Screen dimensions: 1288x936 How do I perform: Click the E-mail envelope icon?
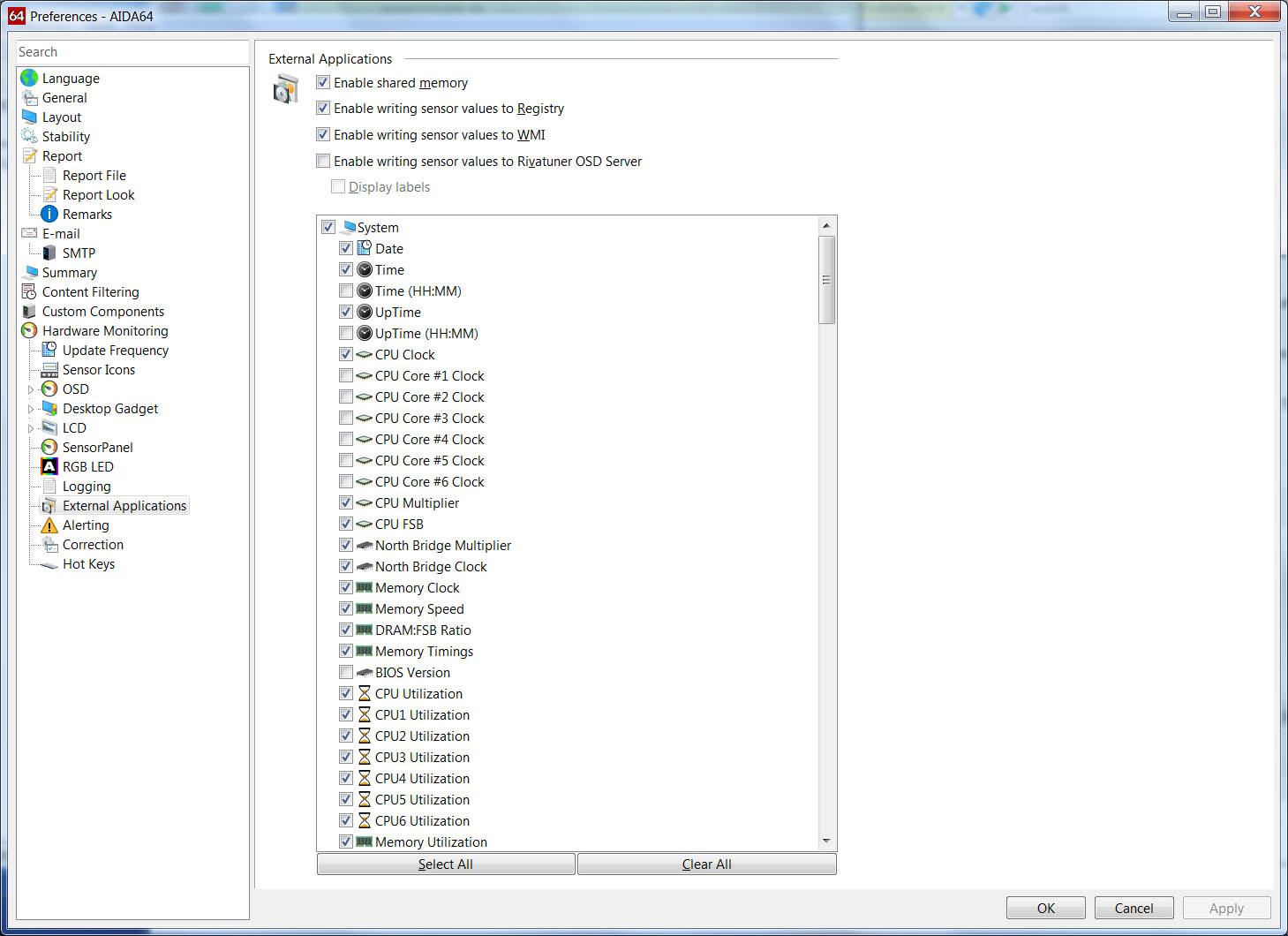coord(29,234)
